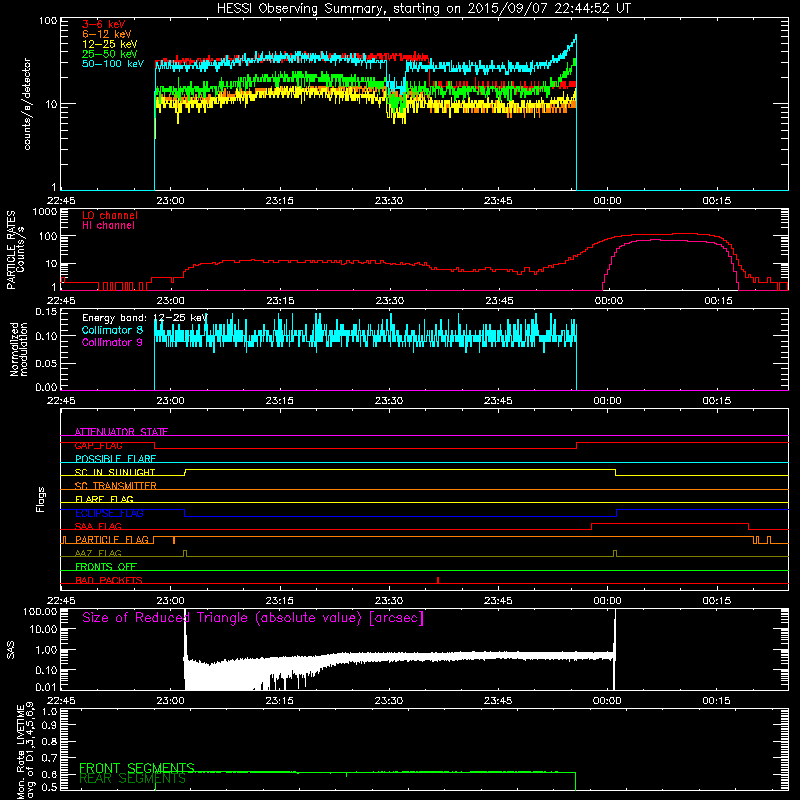The height and width of the screenshot is (800, 800).
Task: Select the FLARE_FLAG label
Action: pos(104,499)
